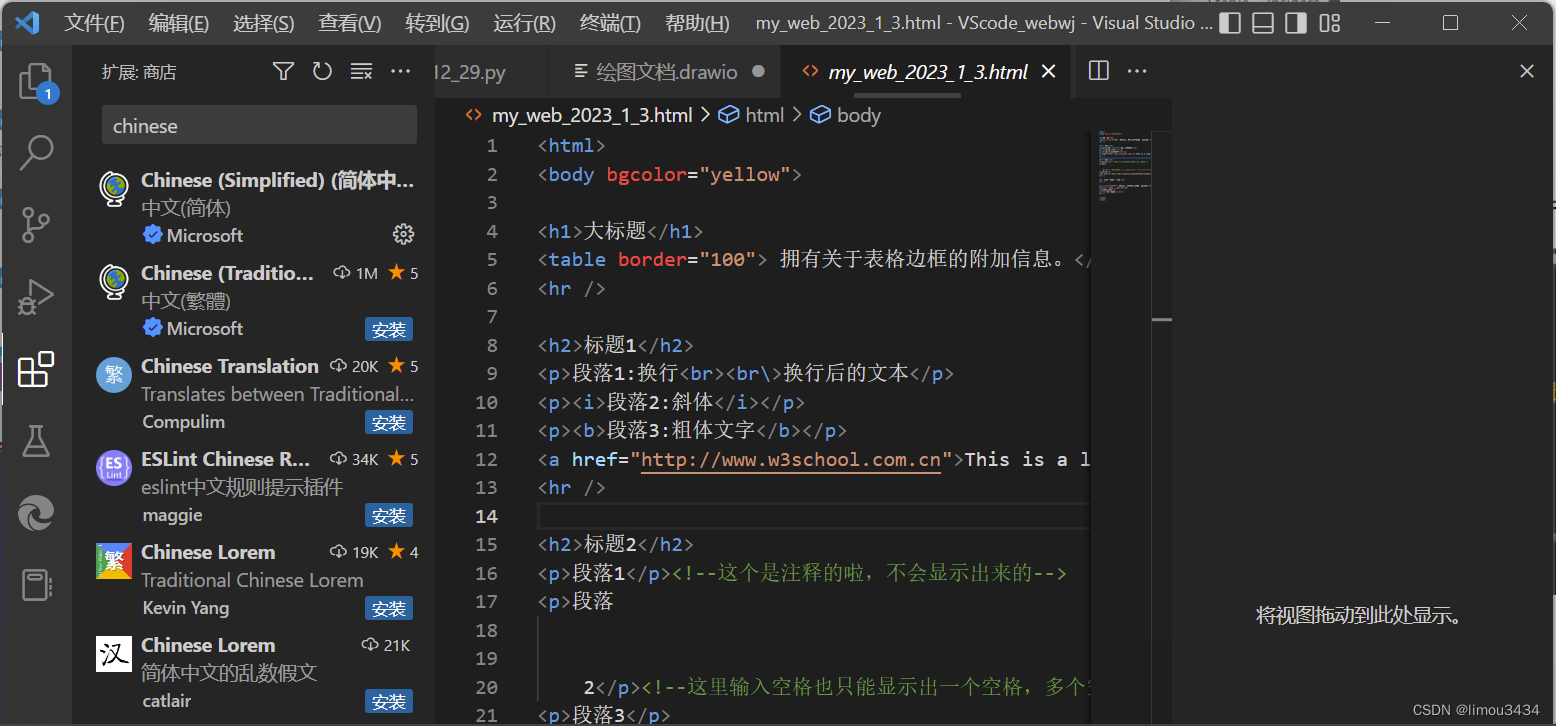Install the Chinese Traditional language pack

click(x=388, y=328)
